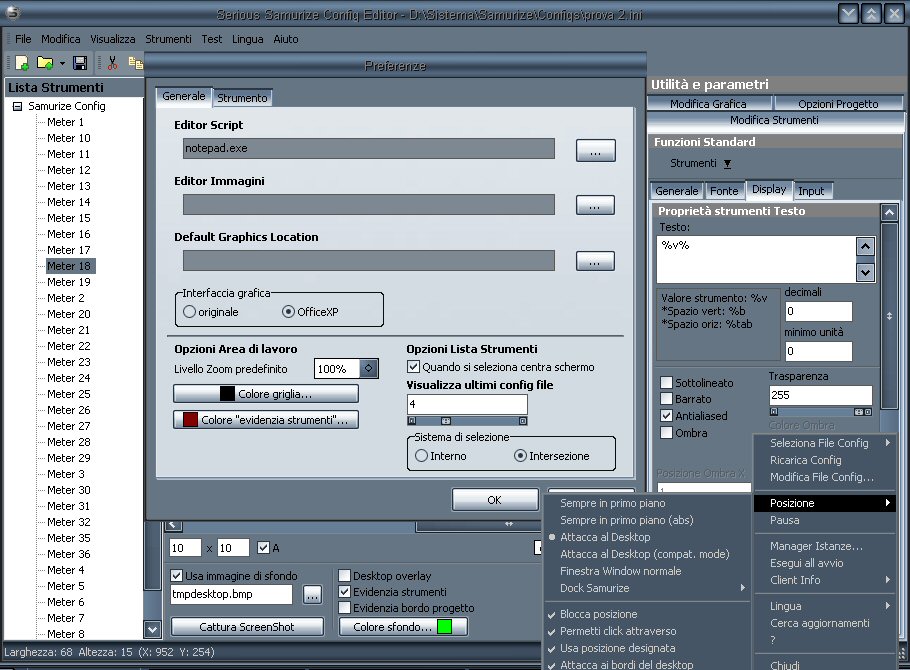This screenshot has height=670, width=910.
Task: Click the copy icon in toolbar
Action: tap(136, 63)
